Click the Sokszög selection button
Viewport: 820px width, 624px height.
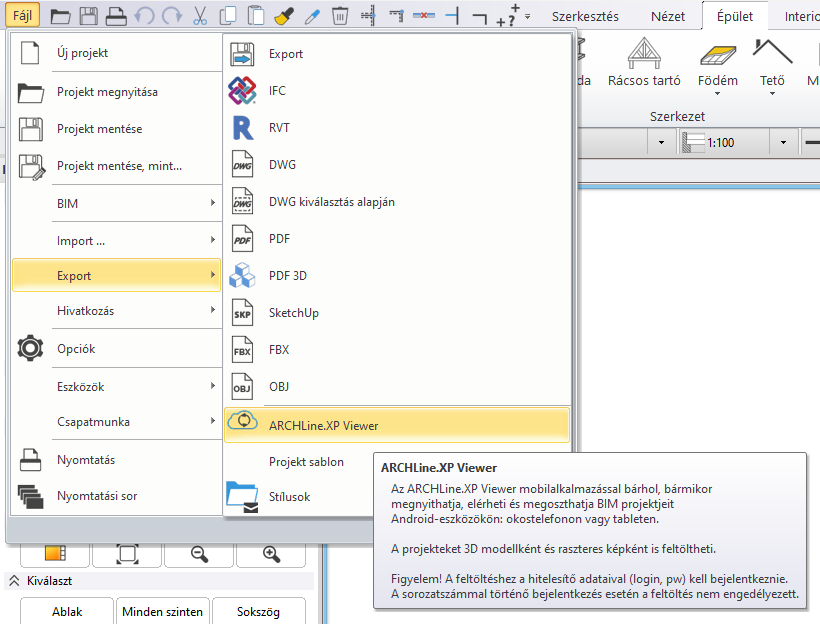click(x=258, y=611)
